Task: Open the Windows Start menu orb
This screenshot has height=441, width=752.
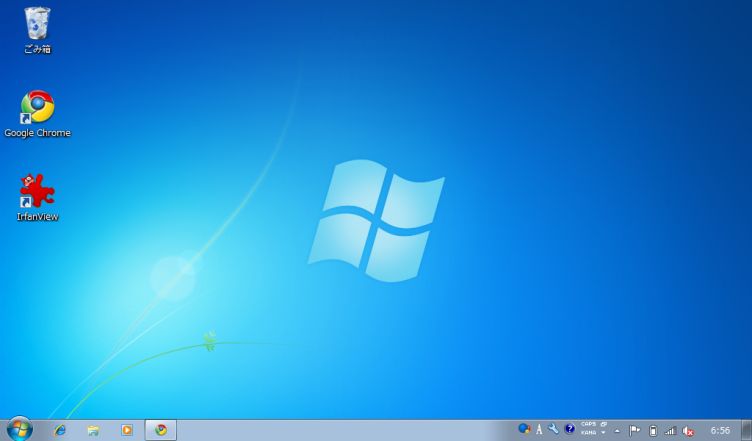Action: coord(20,429)
